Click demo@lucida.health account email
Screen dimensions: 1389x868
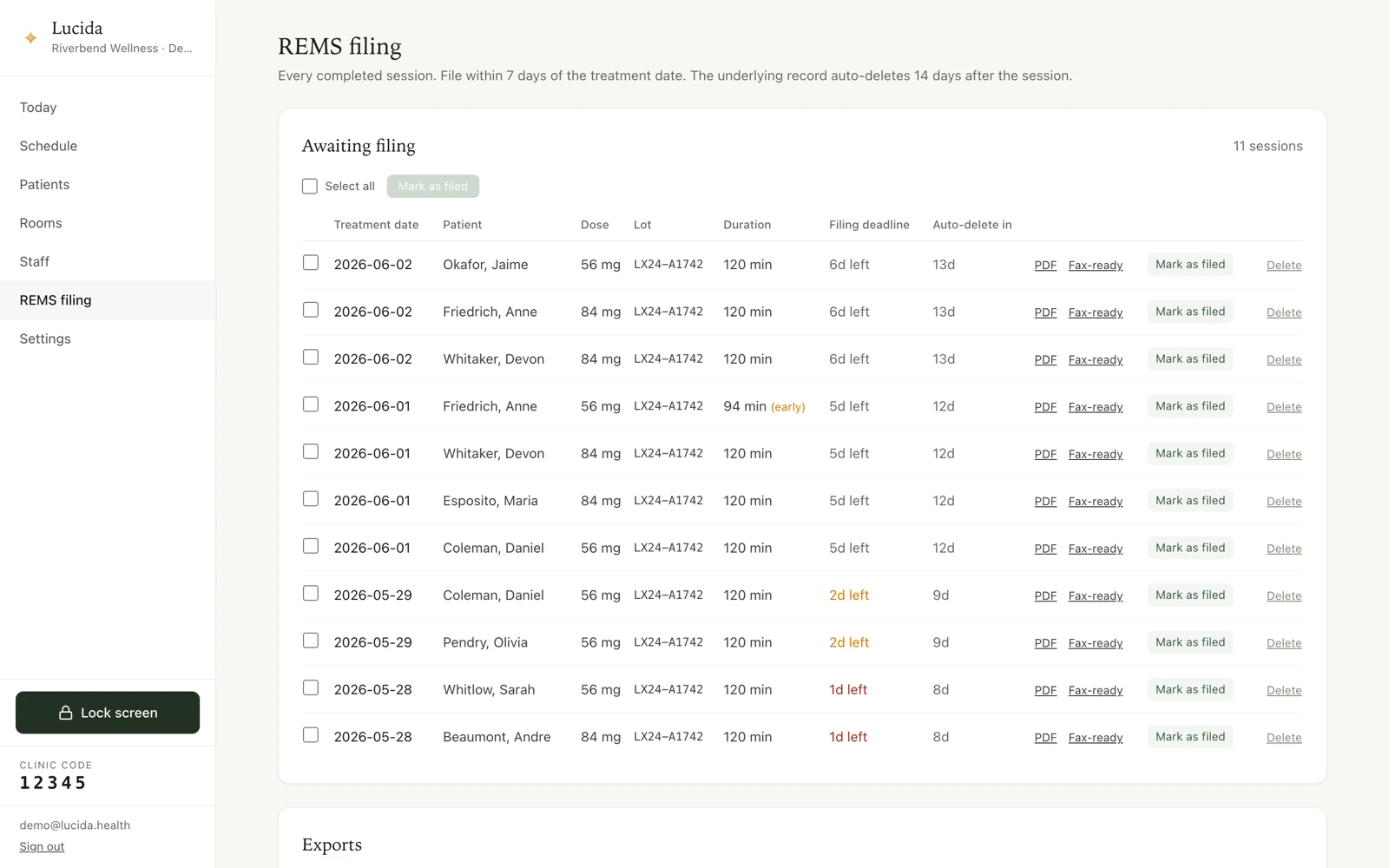coord(75,825)
